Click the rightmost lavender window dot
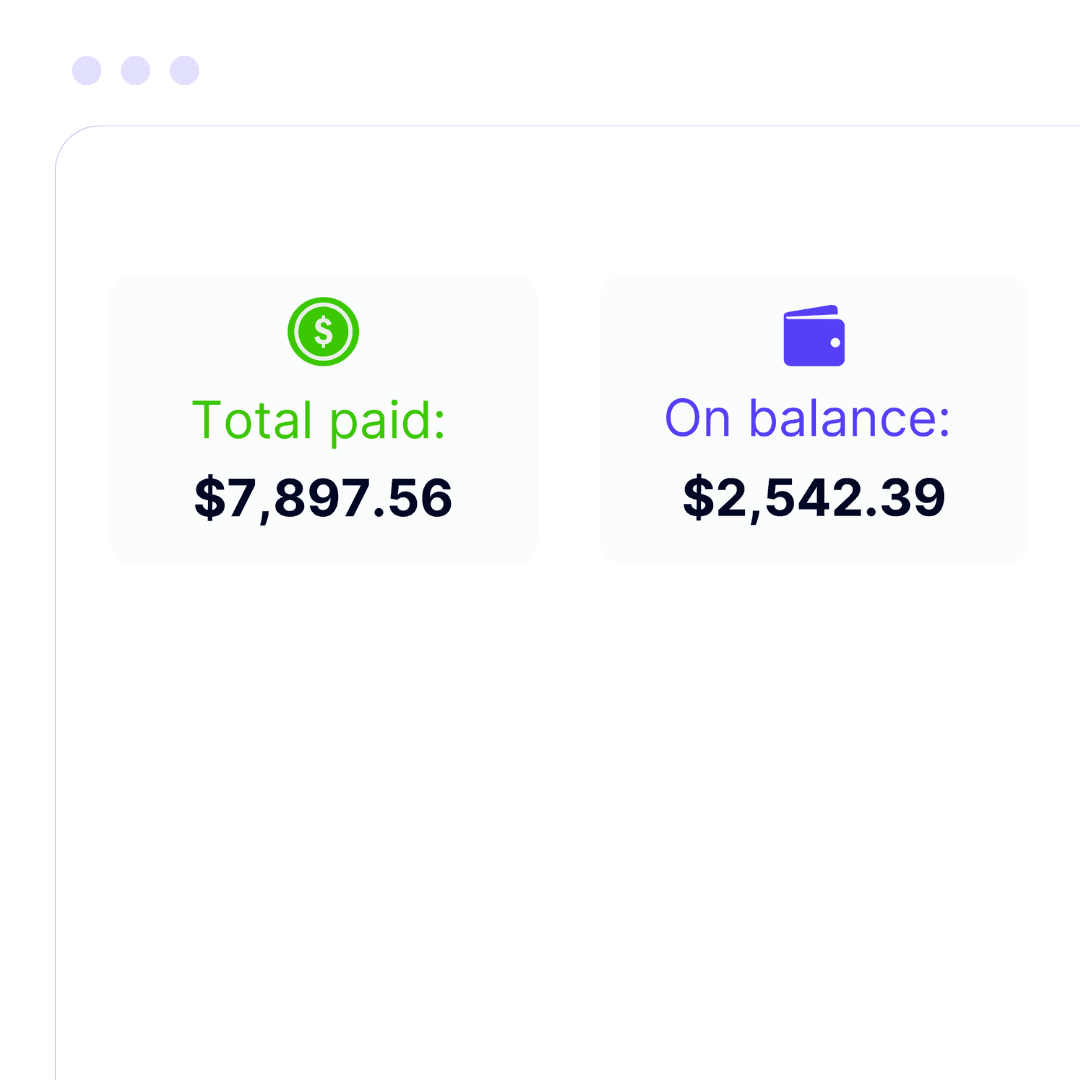 [x=185, y=70]
